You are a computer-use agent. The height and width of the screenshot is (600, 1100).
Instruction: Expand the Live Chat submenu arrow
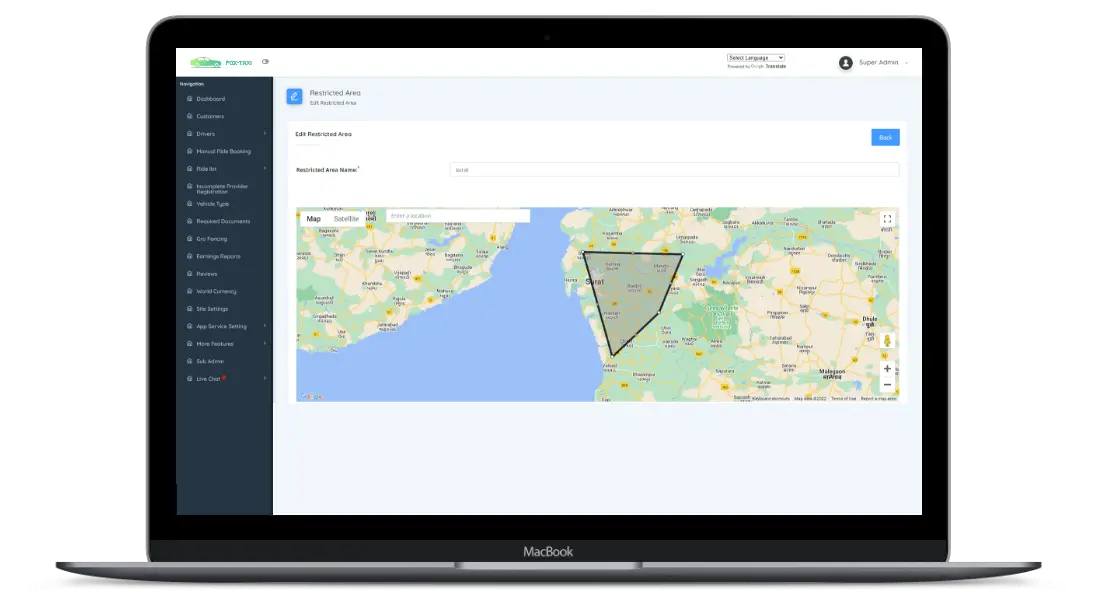pos(264,379)
